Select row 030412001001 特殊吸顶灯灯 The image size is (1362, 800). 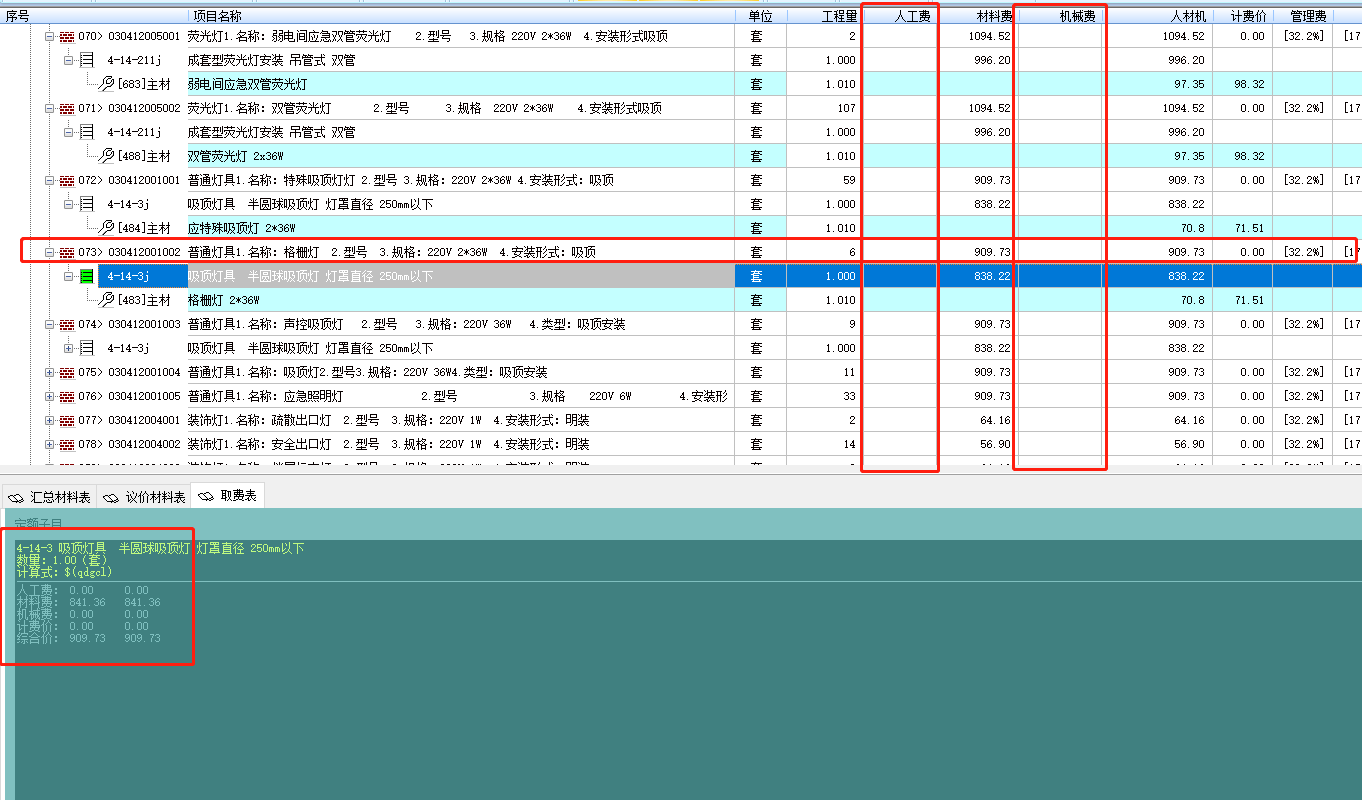[x=681, y=180]
